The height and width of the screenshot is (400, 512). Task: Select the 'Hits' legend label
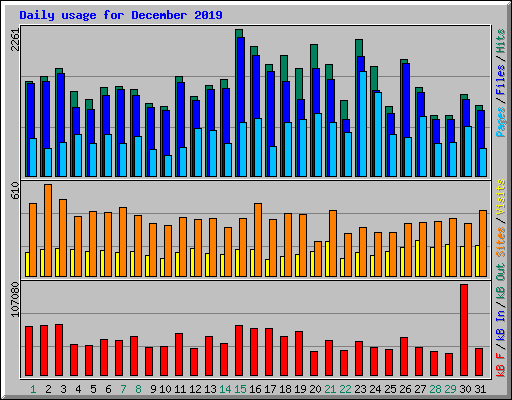coord(500,41)
